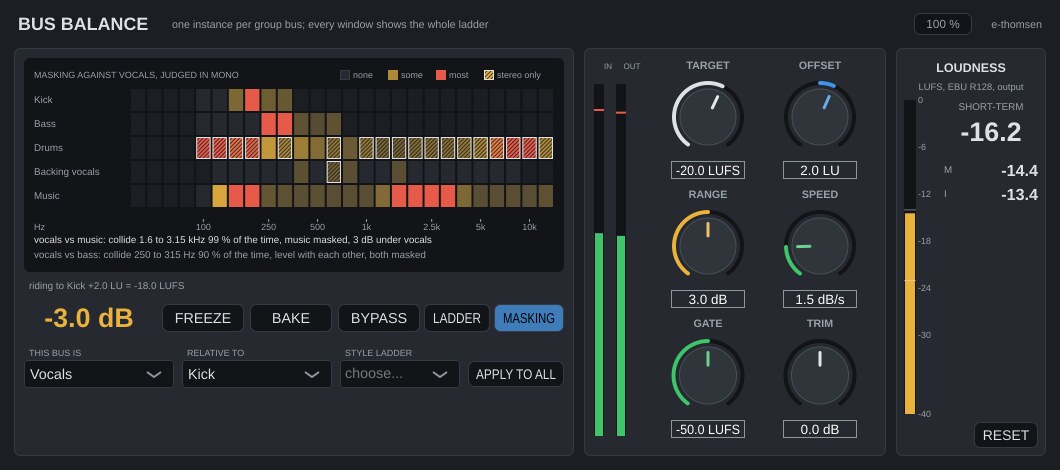Viewport: 1060px width, 470px height.
Task: Click the GATE knob
Action: tap(708, 373)
